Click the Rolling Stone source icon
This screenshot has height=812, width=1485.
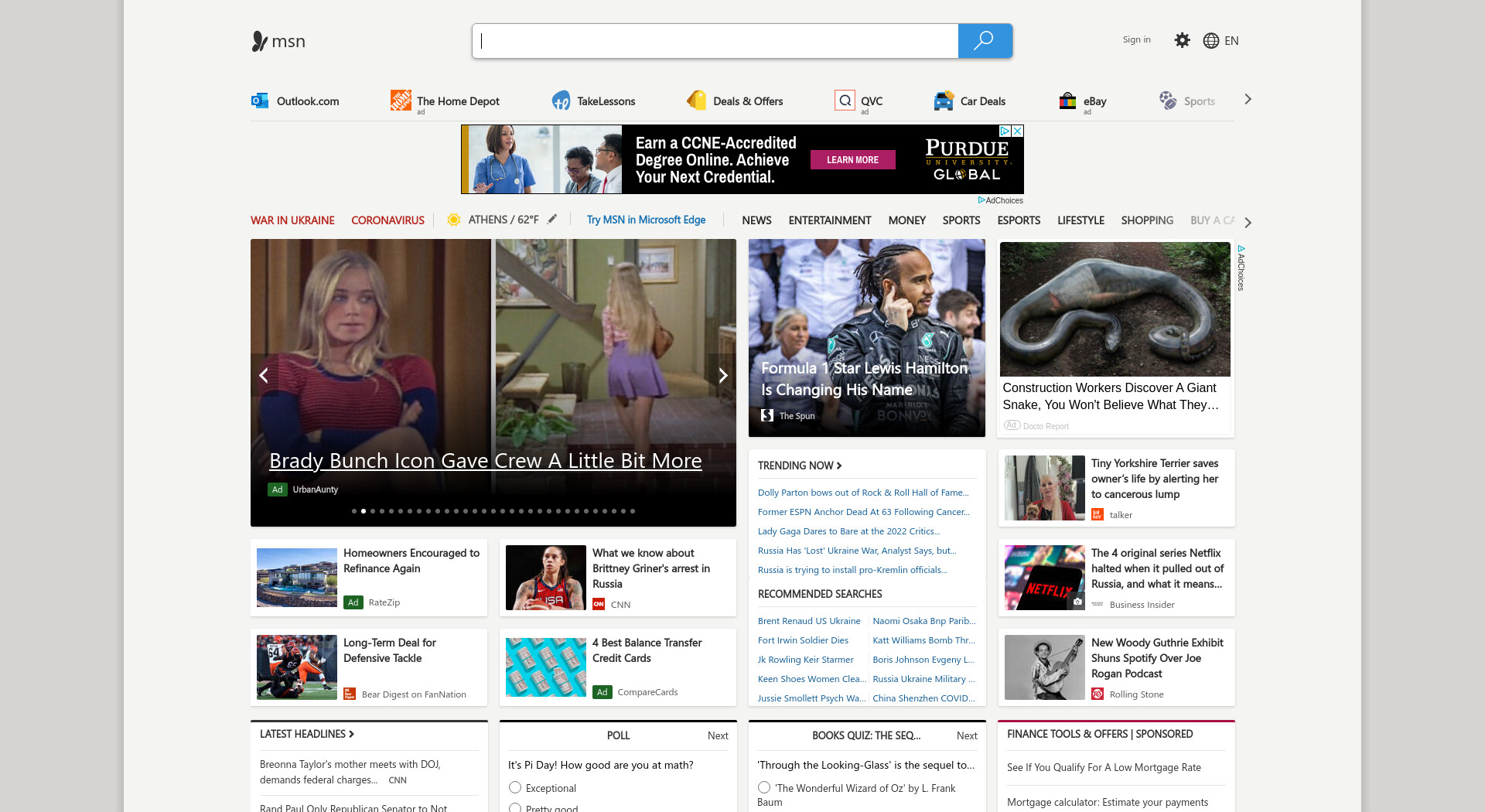[x=1098, y=694]
